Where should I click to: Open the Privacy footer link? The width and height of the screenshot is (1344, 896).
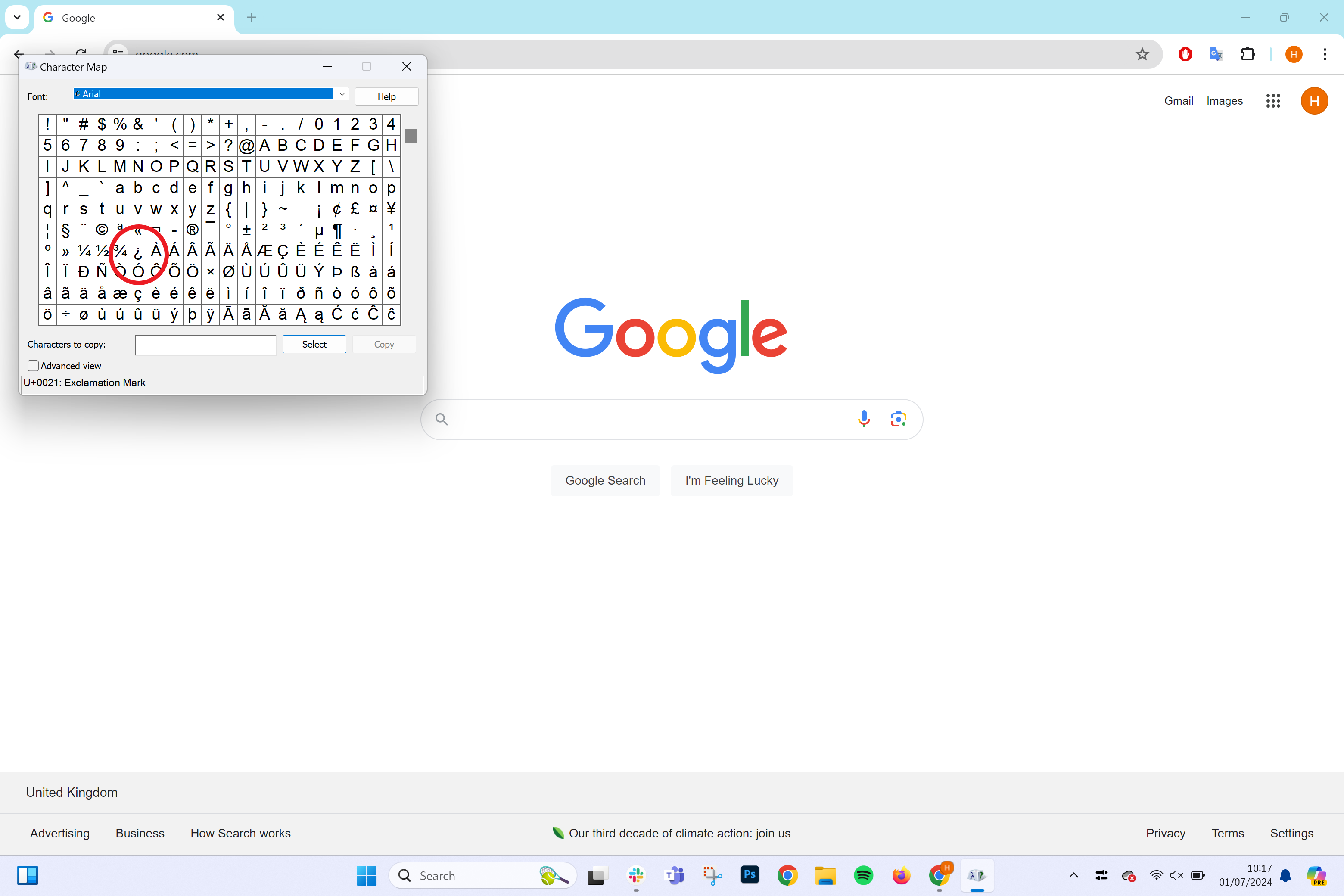click(1165, 833)
